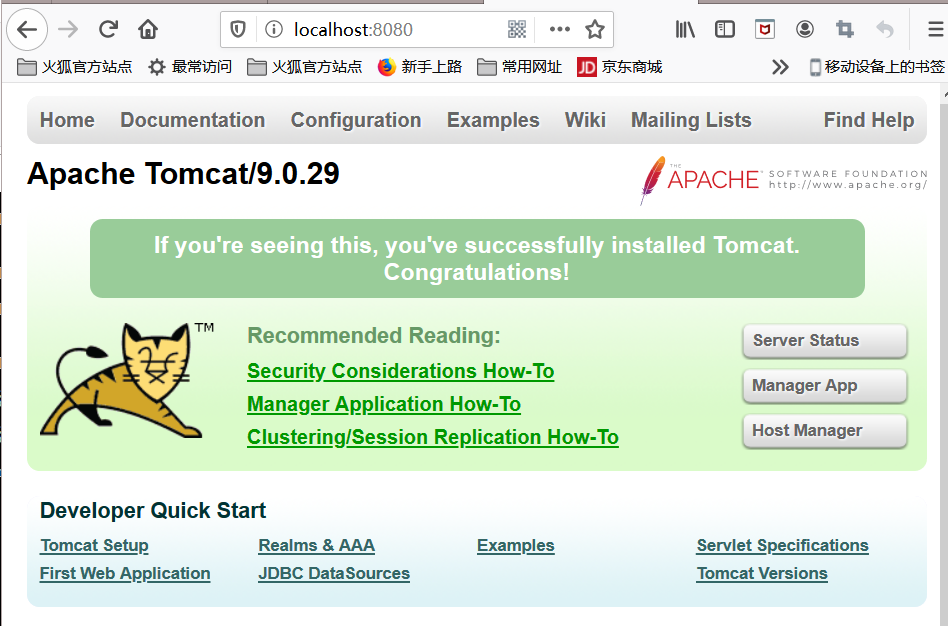
Task: Open page actions three-dot menu
Action: [x=559, y=29]
